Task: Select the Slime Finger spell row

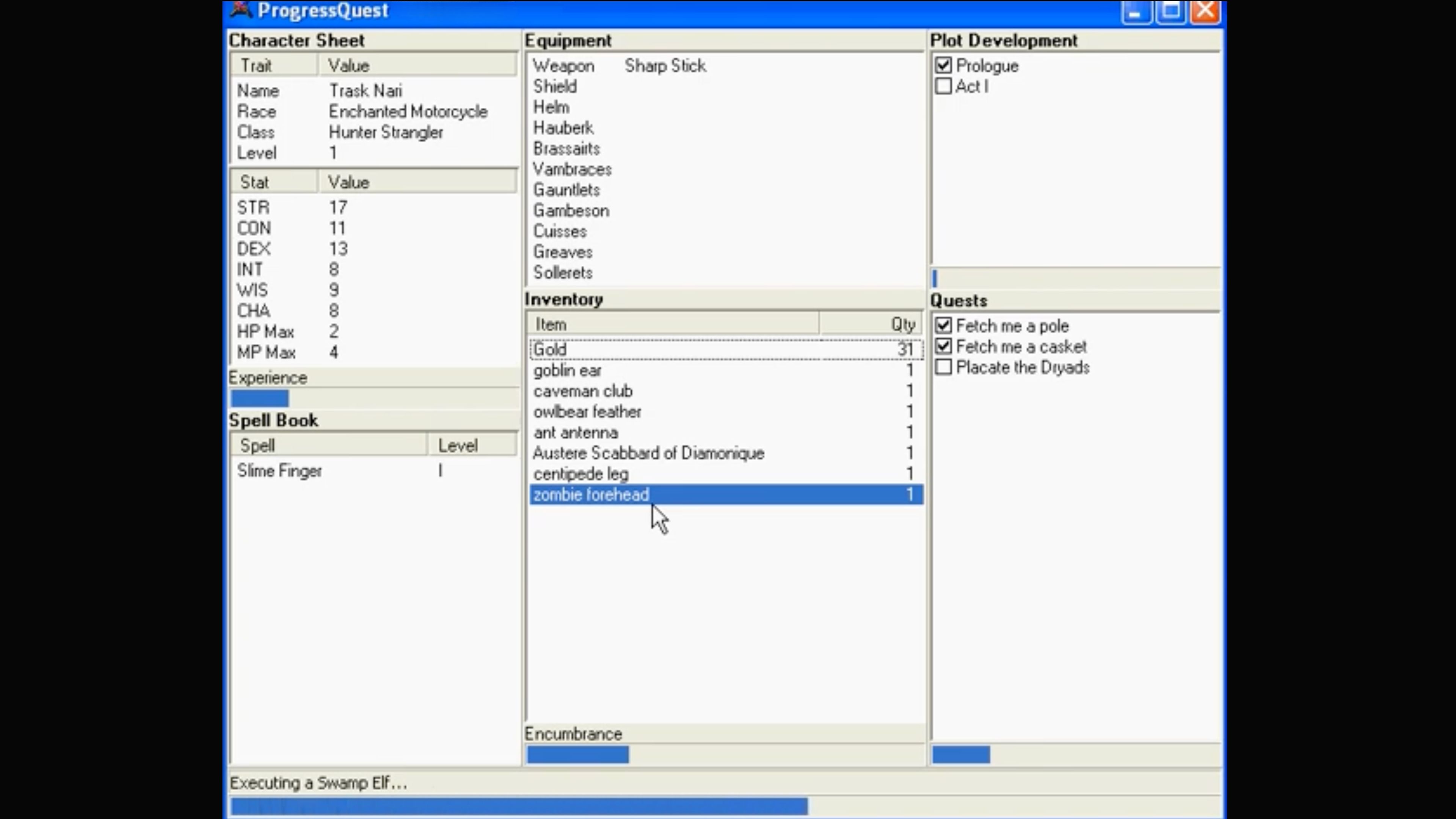Action: coord(373,471)
